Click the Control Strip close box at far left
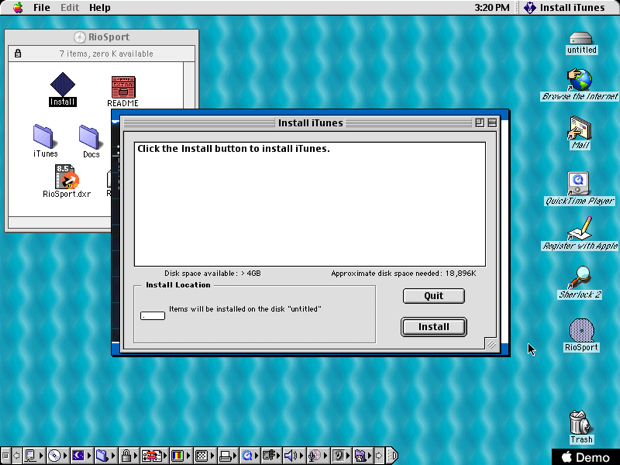 point(6,456)
